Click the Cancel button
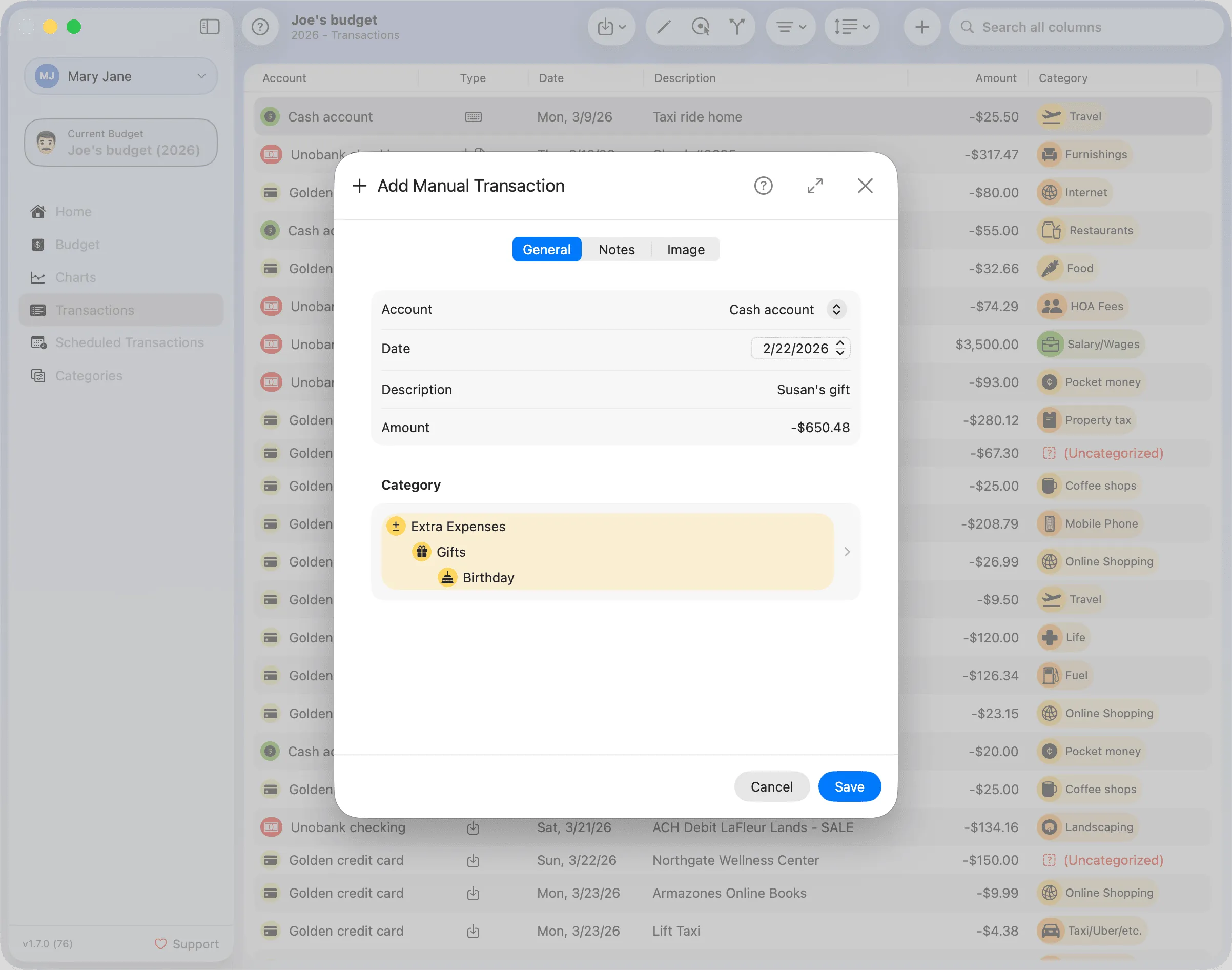This screenshot has height=970, width=1232. pyautogui.click(x=772, y=786)
